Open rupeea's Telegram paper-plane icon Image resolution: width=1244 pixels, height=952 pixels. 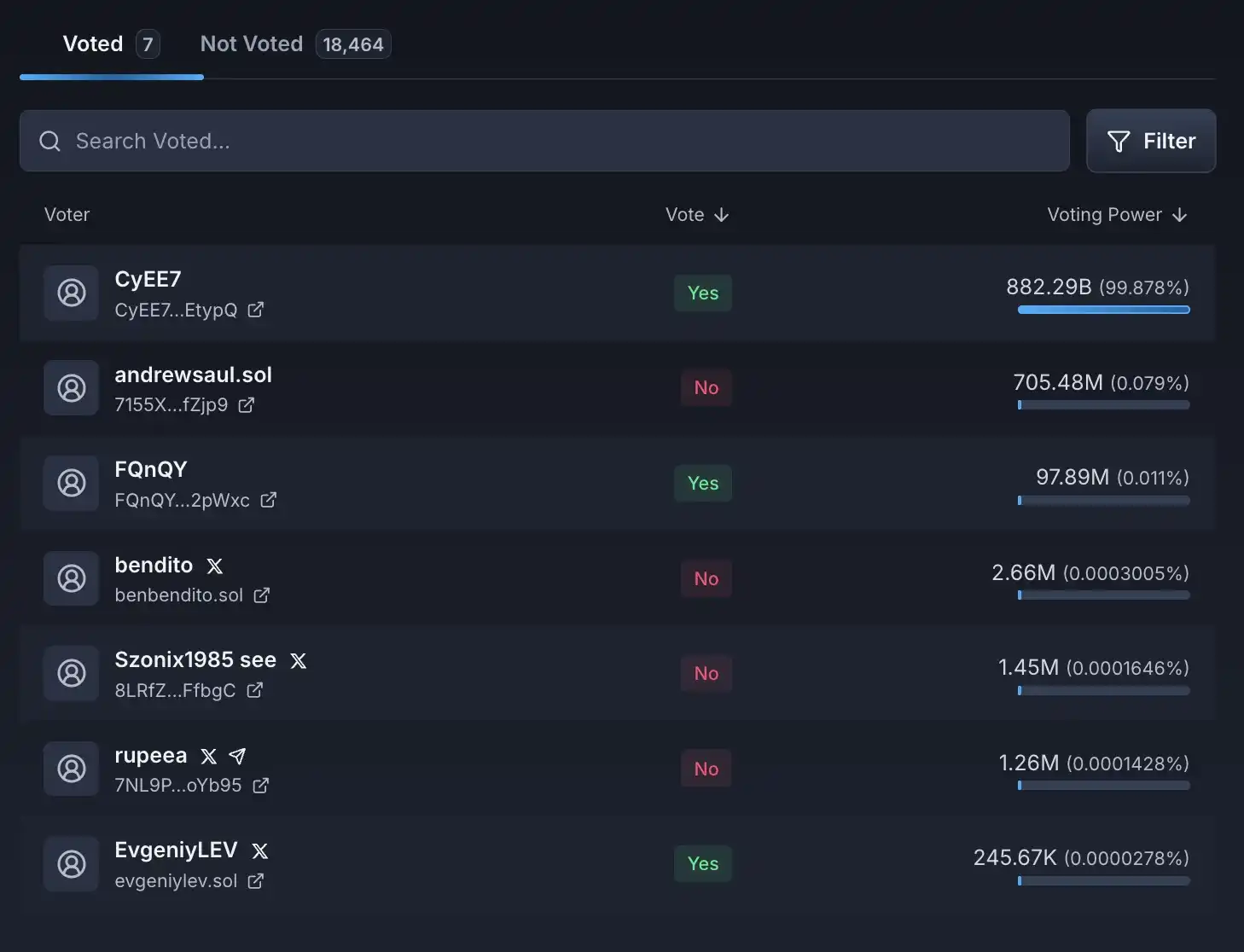(x=237, y=756)
